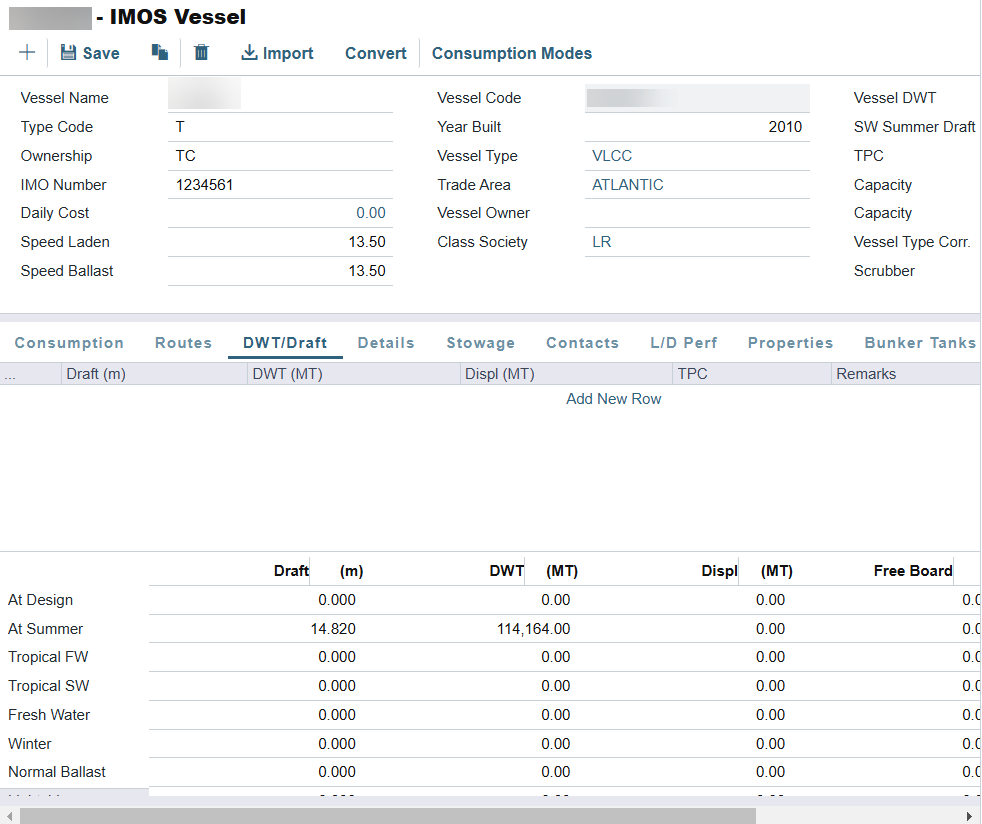Image resolution: width=982 pixels, height=824 pixels.
Task: Click the Add New Row link
Action: [x=613, y=399]
